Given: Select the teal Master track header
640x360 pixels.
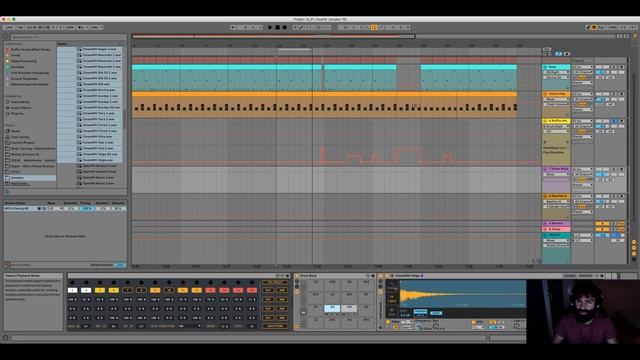Looking at the screenshot, I should click(x=556, y=236).
